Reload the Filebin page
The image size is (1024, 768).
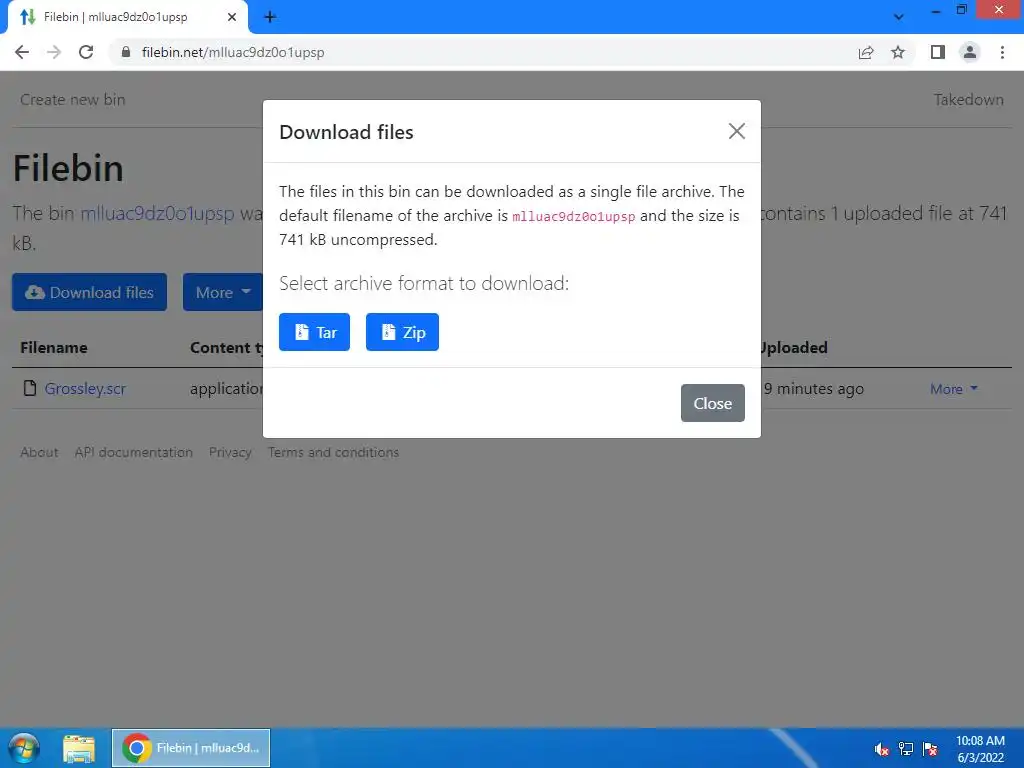click(86, 52)
